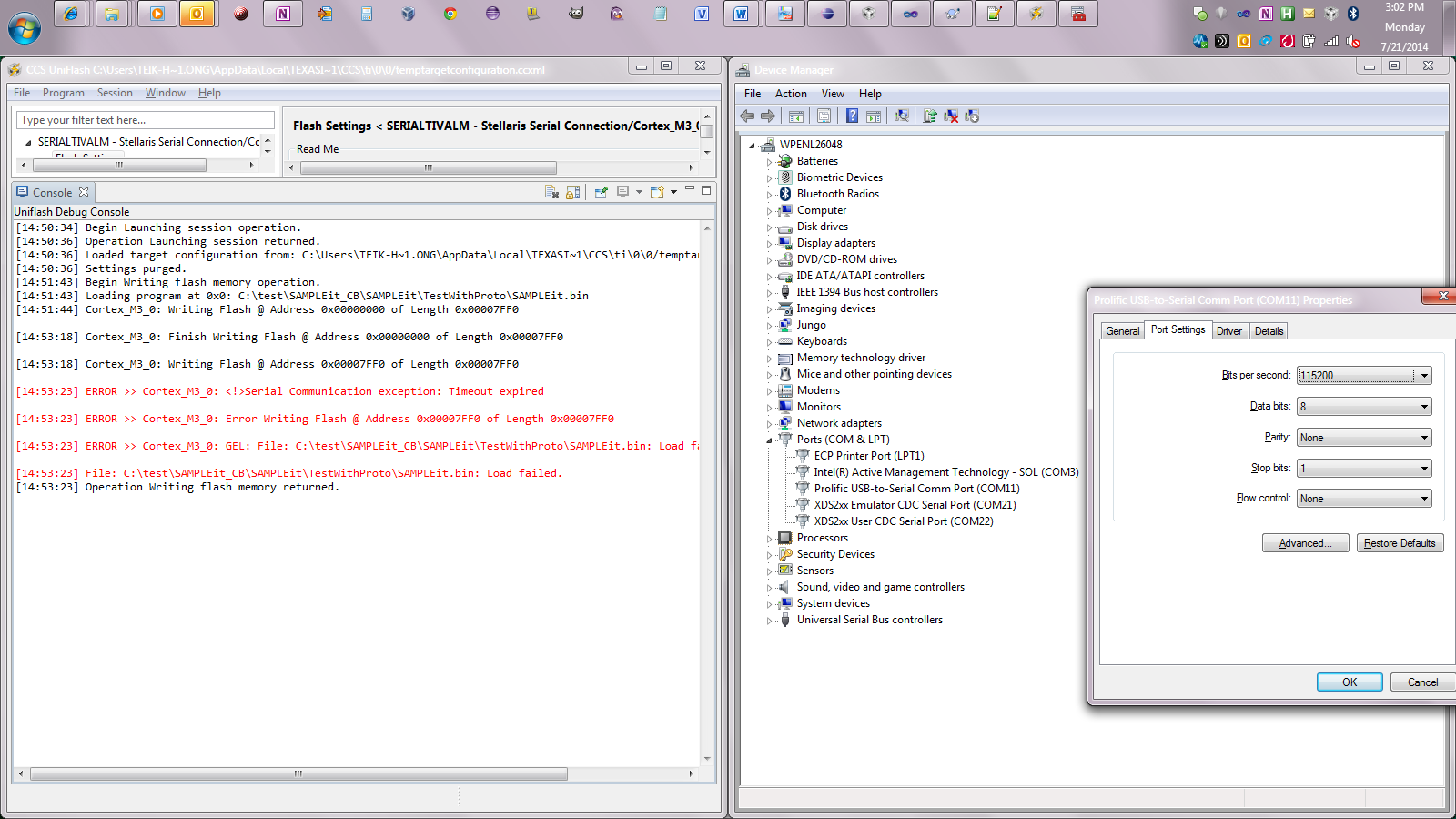
Task: Confirm port settings with OK
Action: [x=1350, y=682]
